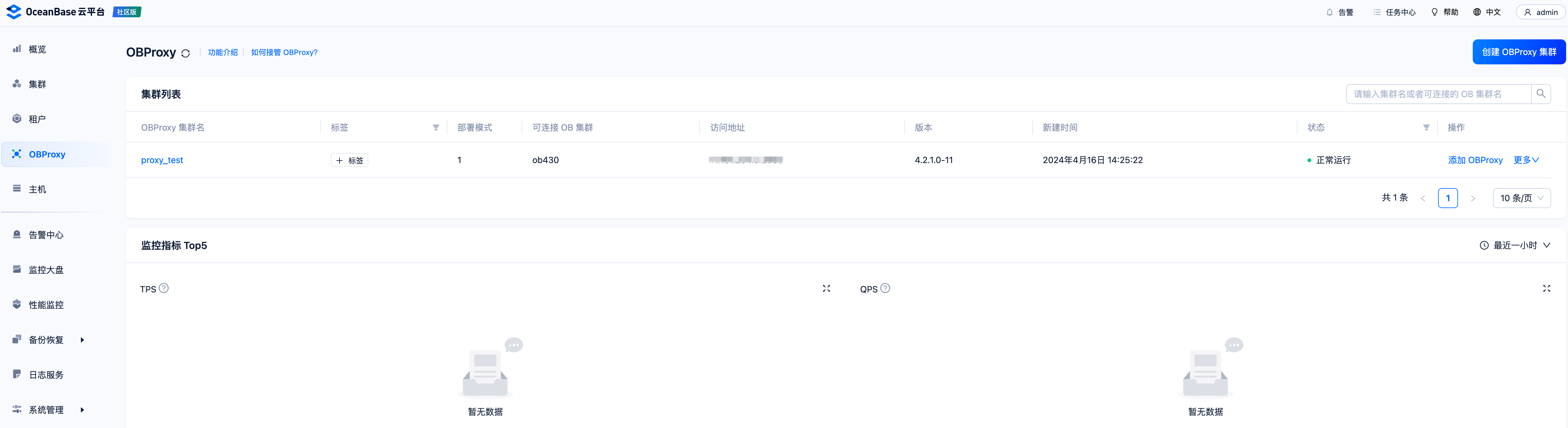
Task: Click the TPS help question icon
Action: pyautogui.click(x=164, y=289)
